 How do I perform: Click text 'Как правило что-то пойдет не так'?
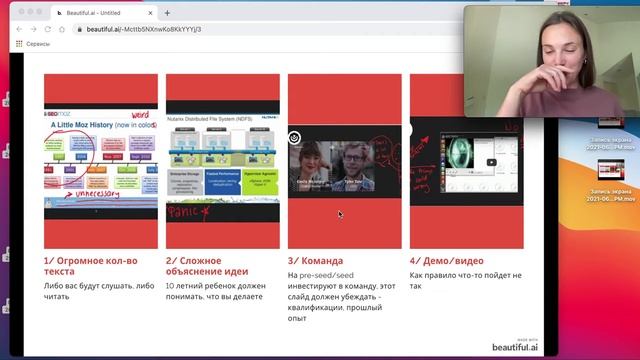pyautogui.click(x=466, y=280)
